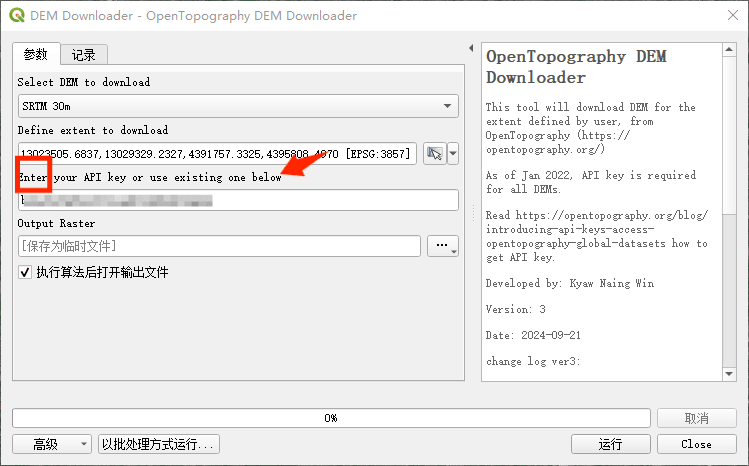
Task: Click the 'Select DEM to download' label
Action: pyautogui.click(x=84, y=82)
